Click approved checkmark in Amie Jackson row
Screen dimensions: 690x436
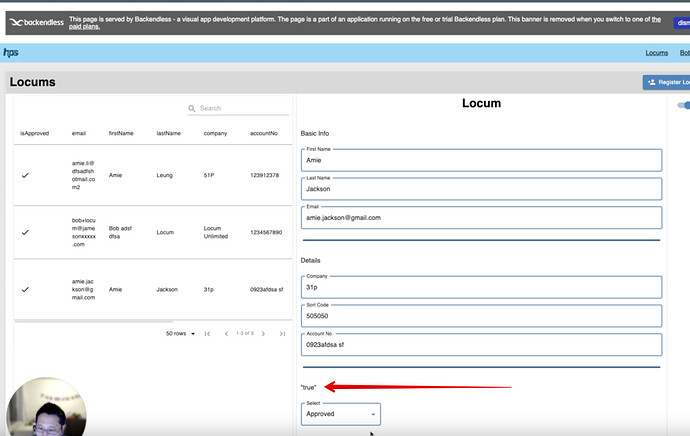[x=25, y=289]
